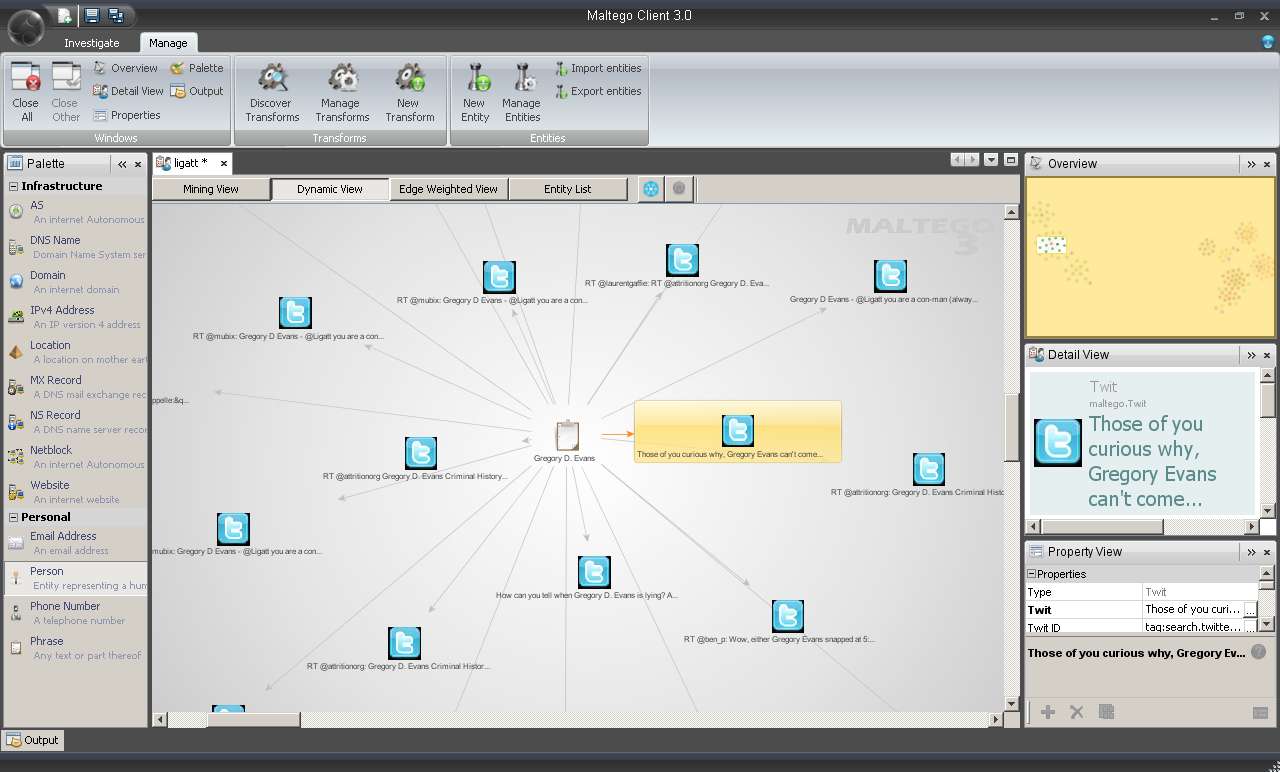Open the Investigate ribbon tab
This screenshot has width=1280, height=772.
pos(92,43)
